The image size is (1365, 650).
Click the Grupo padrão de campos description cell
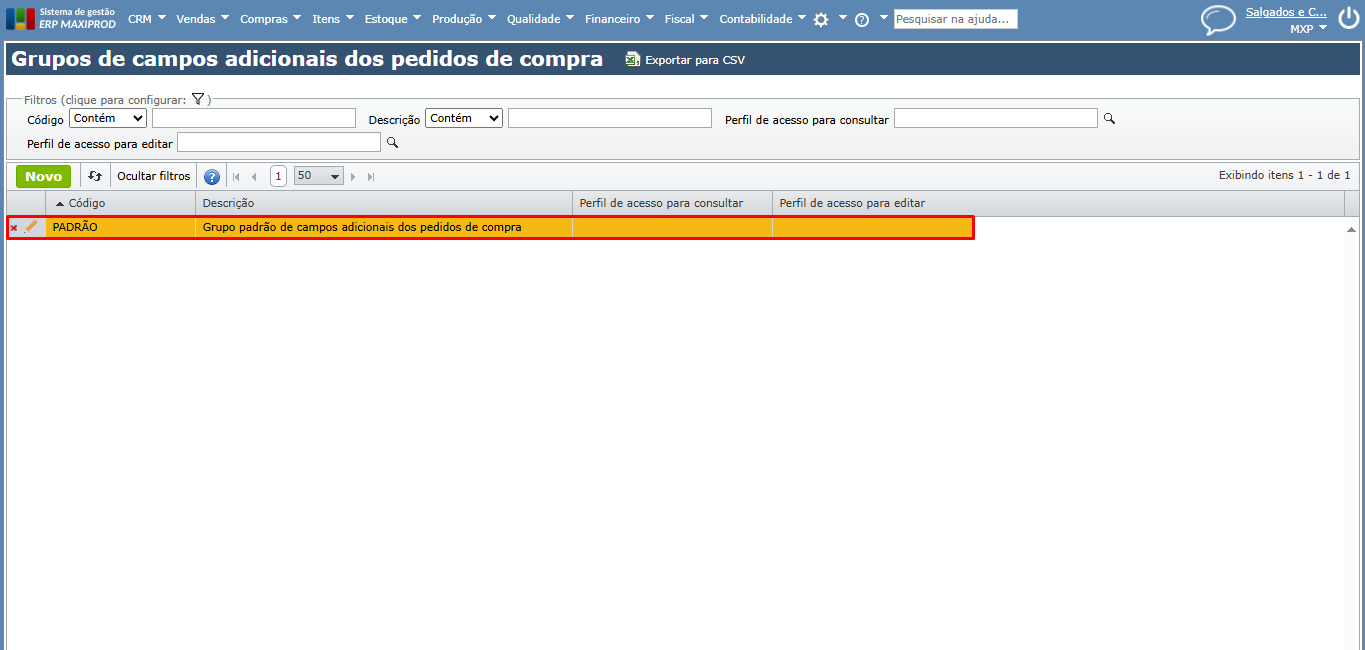pos(384,228)
